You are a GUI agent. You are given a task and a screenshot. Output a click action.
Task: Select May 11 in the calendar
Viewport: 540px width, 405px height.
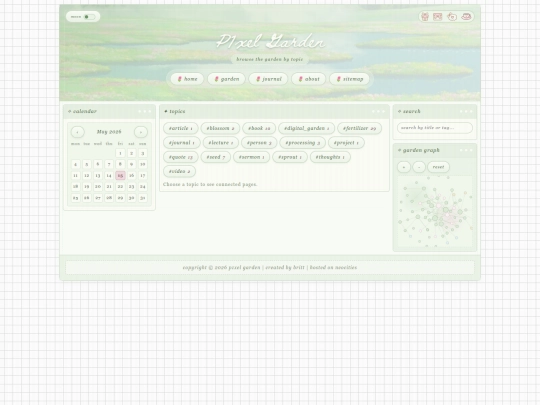pyautogui.click(x=75, y=175)
